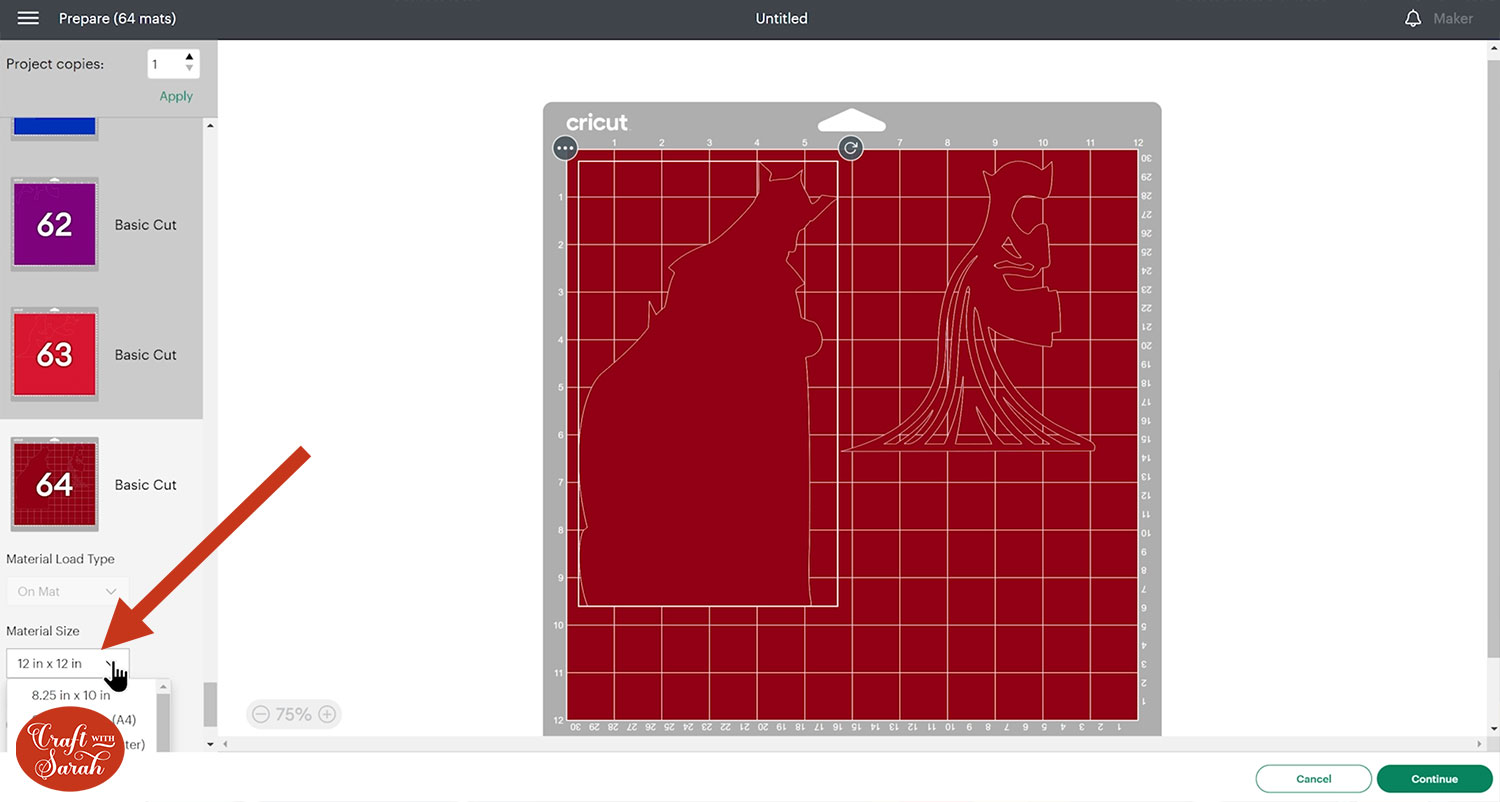1500x802 pixels.
Task: Select the dark red mat 64 thumbnail
Action: point(54,485)
